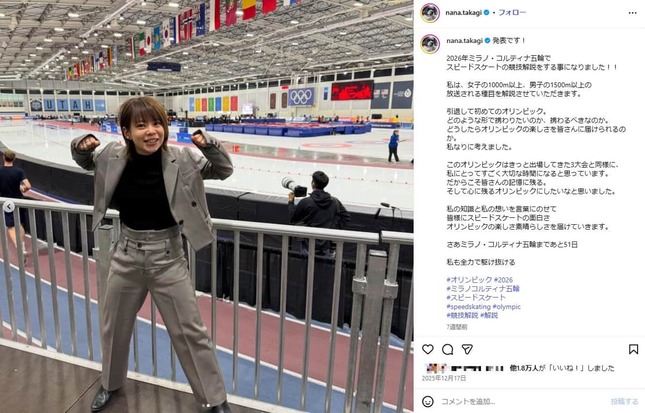The image size is (645, 413).
Task: Open the nana.takagi username in caption
Action: (x=464, y=41)
